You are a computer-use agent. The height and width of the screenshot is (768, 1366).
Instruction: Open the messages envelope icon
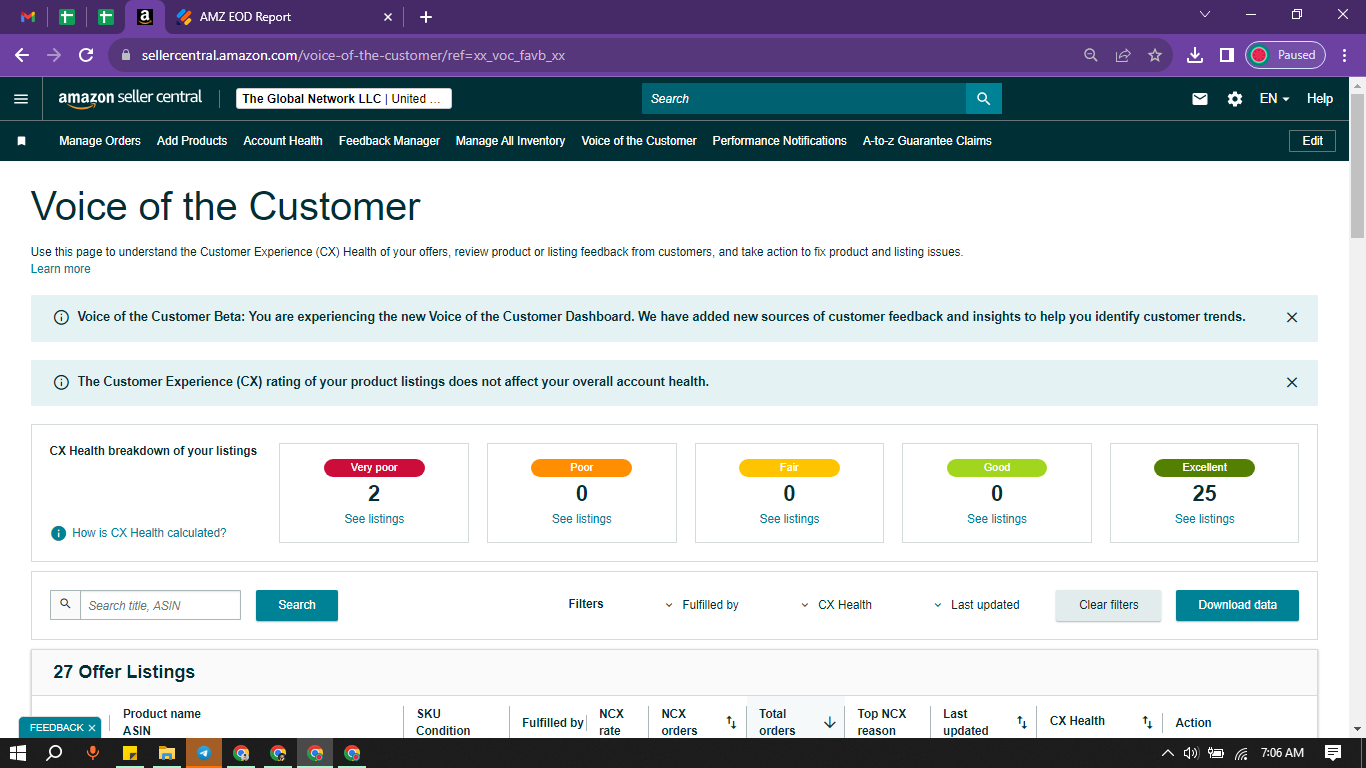tap(1200, 98)
